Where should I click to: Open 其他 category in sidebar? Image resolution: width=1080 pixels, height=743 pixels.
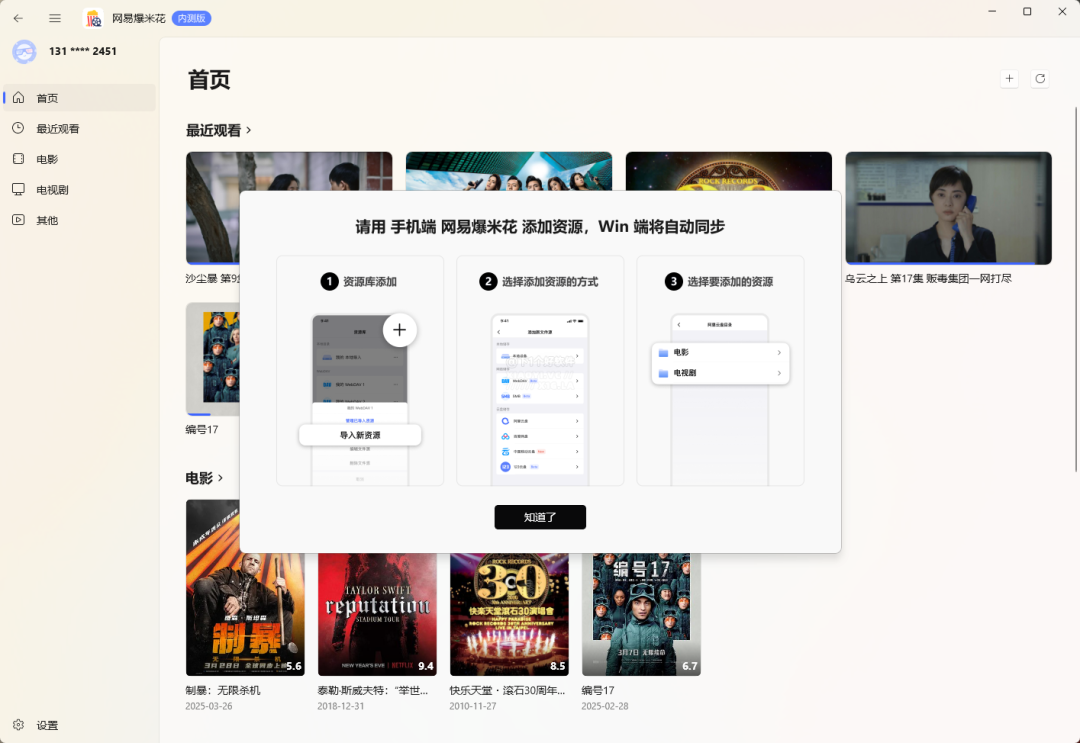click(x=79, y=220)
